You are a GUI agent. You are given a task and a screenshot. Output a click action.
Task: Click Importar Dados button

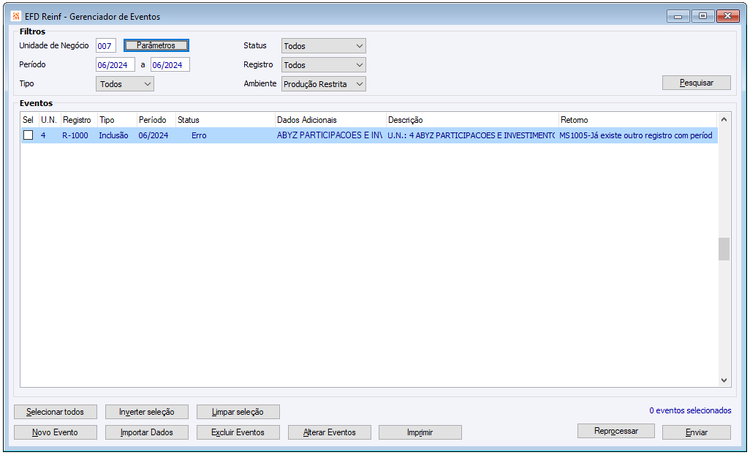coord(147,433)
